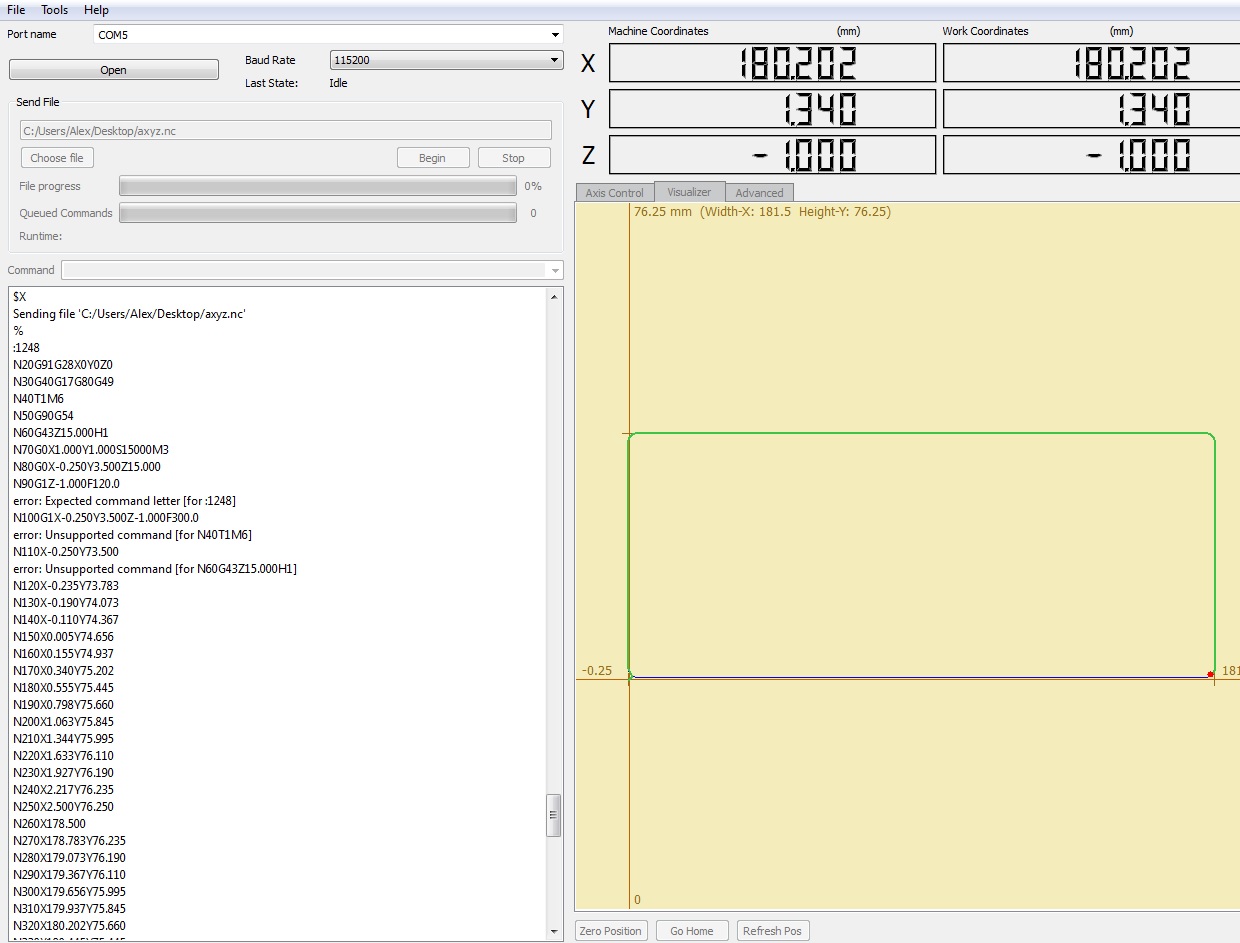Click the File progress bar
Screen dimensions: 1240x943
(x=318, y=186)
